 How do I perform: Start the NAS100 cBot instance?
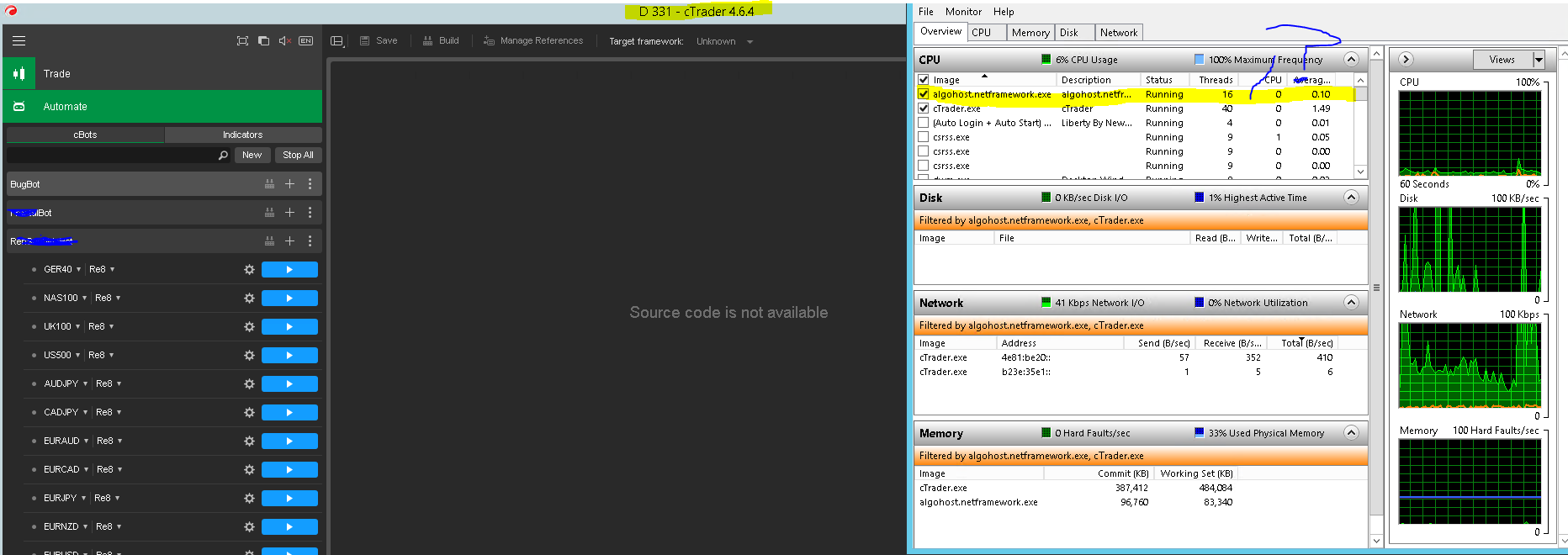289,299
